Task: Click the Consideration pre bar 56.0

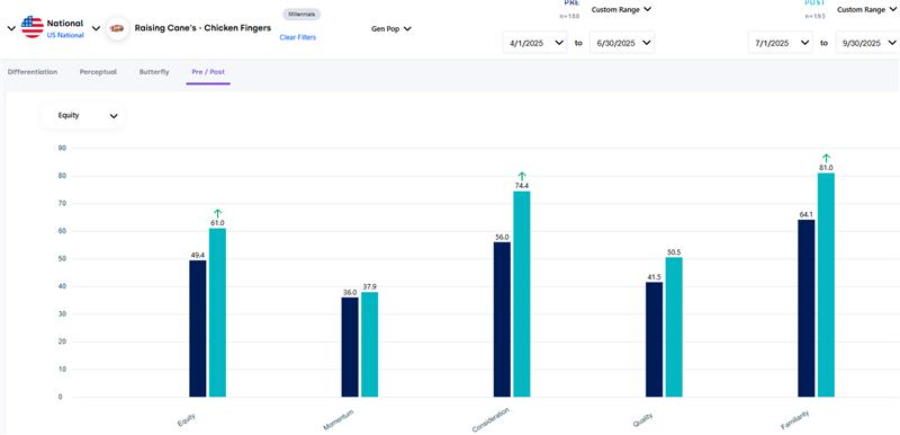Action: (502, 319)
